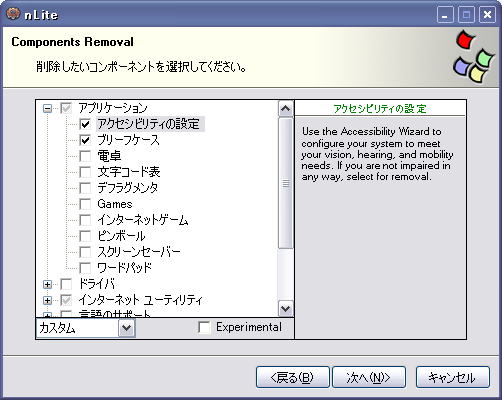Check the インターネットゲーム checkbox

(x=85, y=220)
